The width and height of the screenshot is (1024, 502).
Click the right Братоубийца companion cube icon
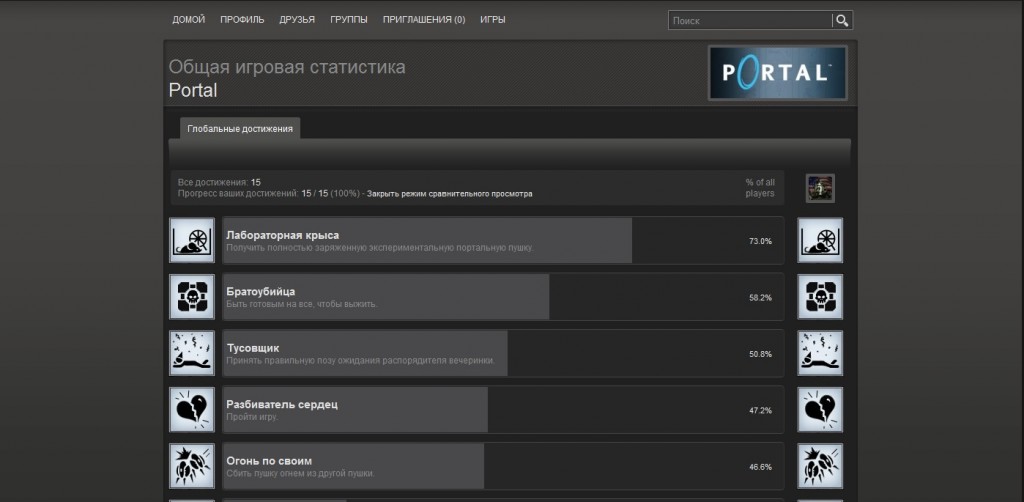coord(820,297)
